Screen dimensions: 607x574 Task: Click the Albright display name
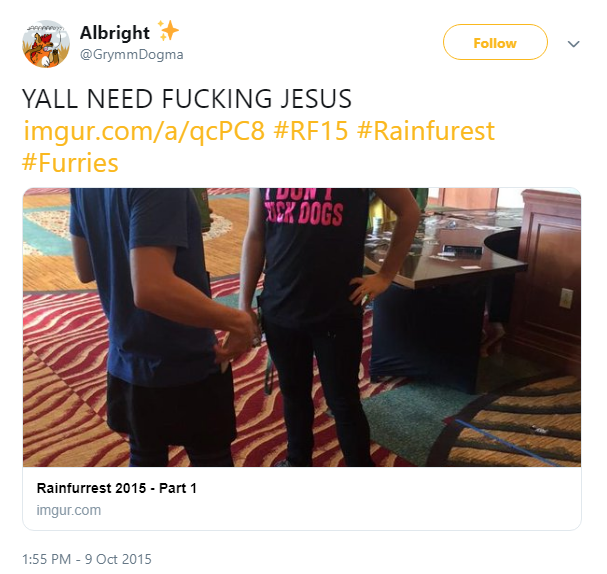click(x=115, y=33)
